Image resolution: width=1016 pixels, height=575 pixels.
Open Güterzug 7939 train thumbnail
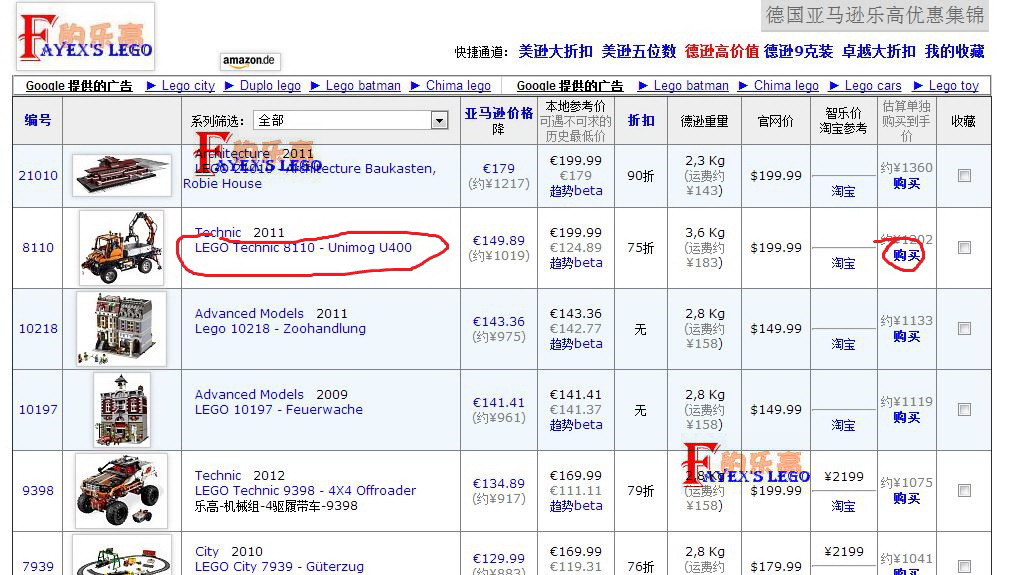[x=122, y=556]
